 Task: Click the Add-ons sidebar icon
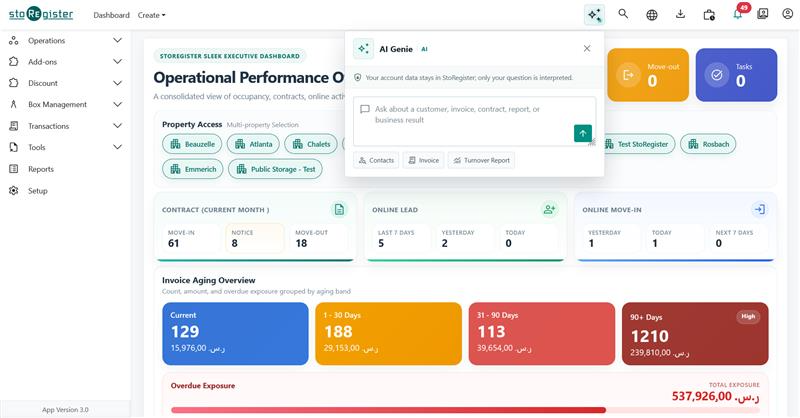[14, 62]
